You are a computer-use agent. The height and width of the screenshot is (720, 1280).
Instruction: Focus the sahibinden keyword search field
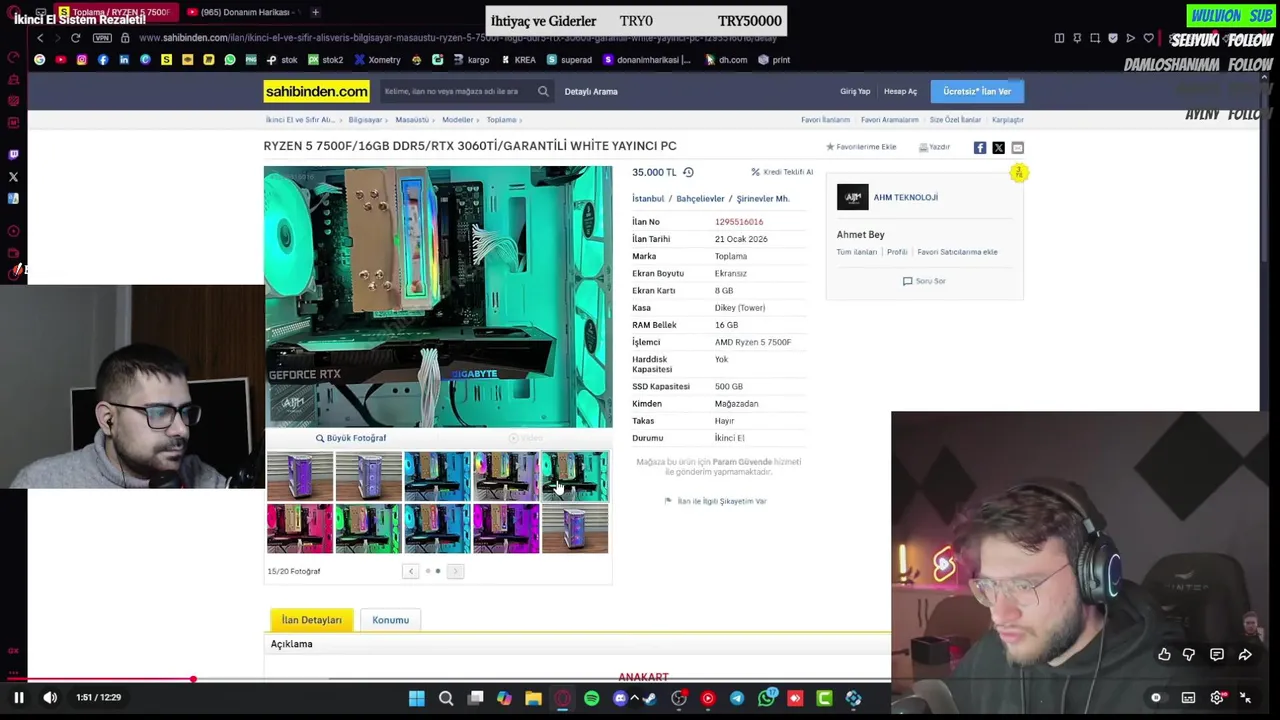[456, 91]
